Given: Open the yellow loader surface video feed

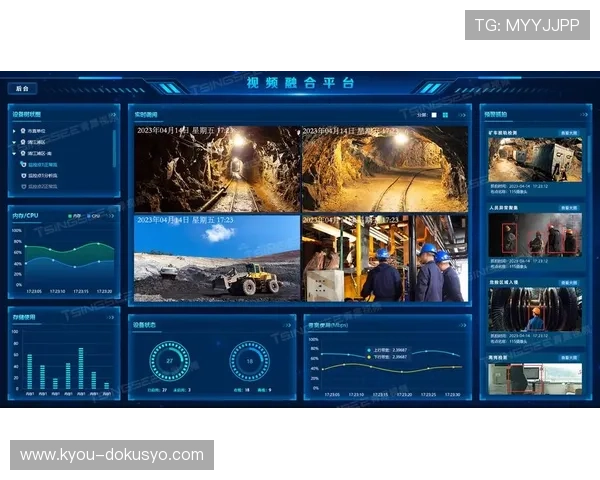Looking at the screenshot, I should 216,258.
